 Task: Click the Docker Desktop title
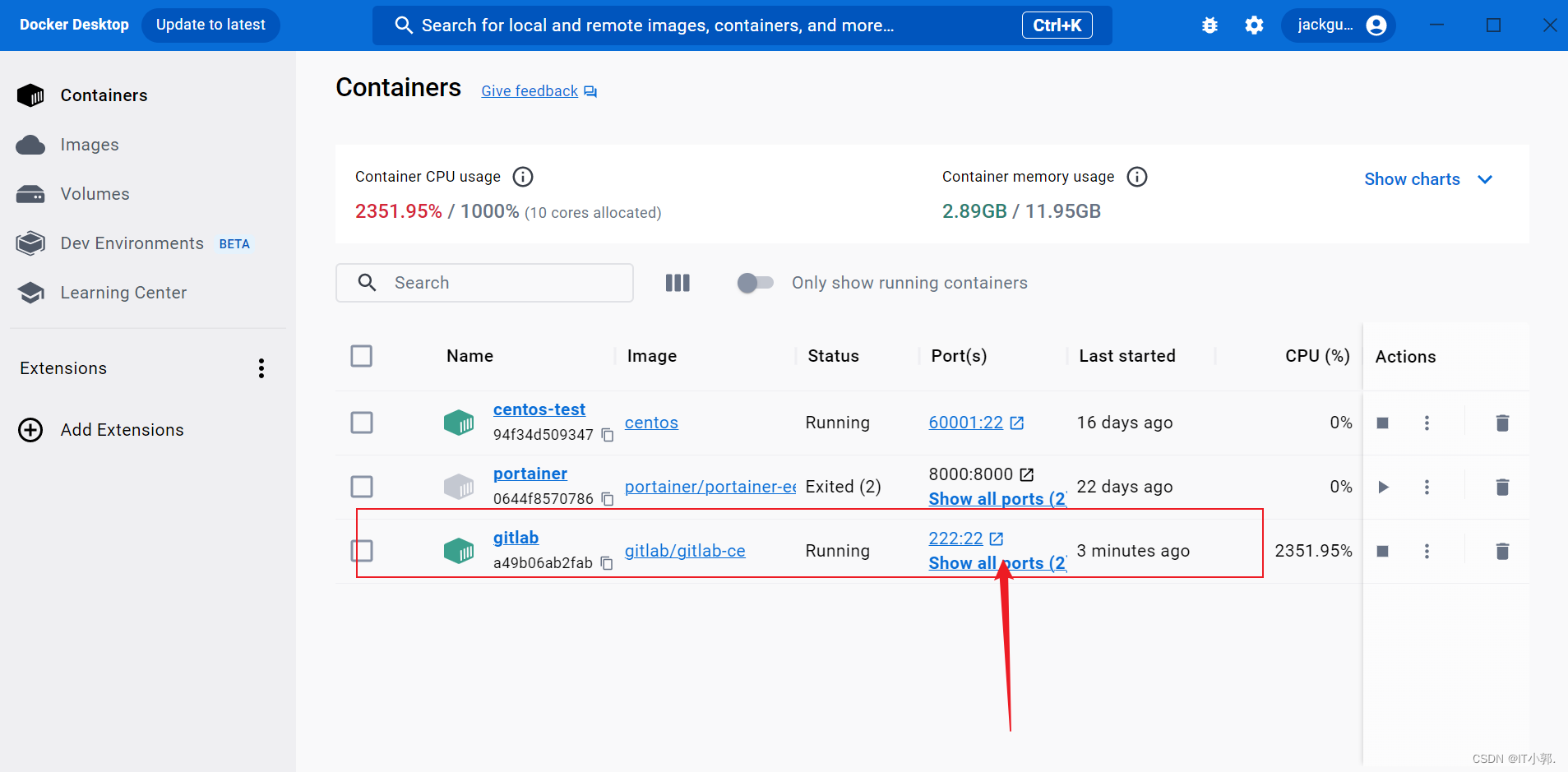pos(74,25)
